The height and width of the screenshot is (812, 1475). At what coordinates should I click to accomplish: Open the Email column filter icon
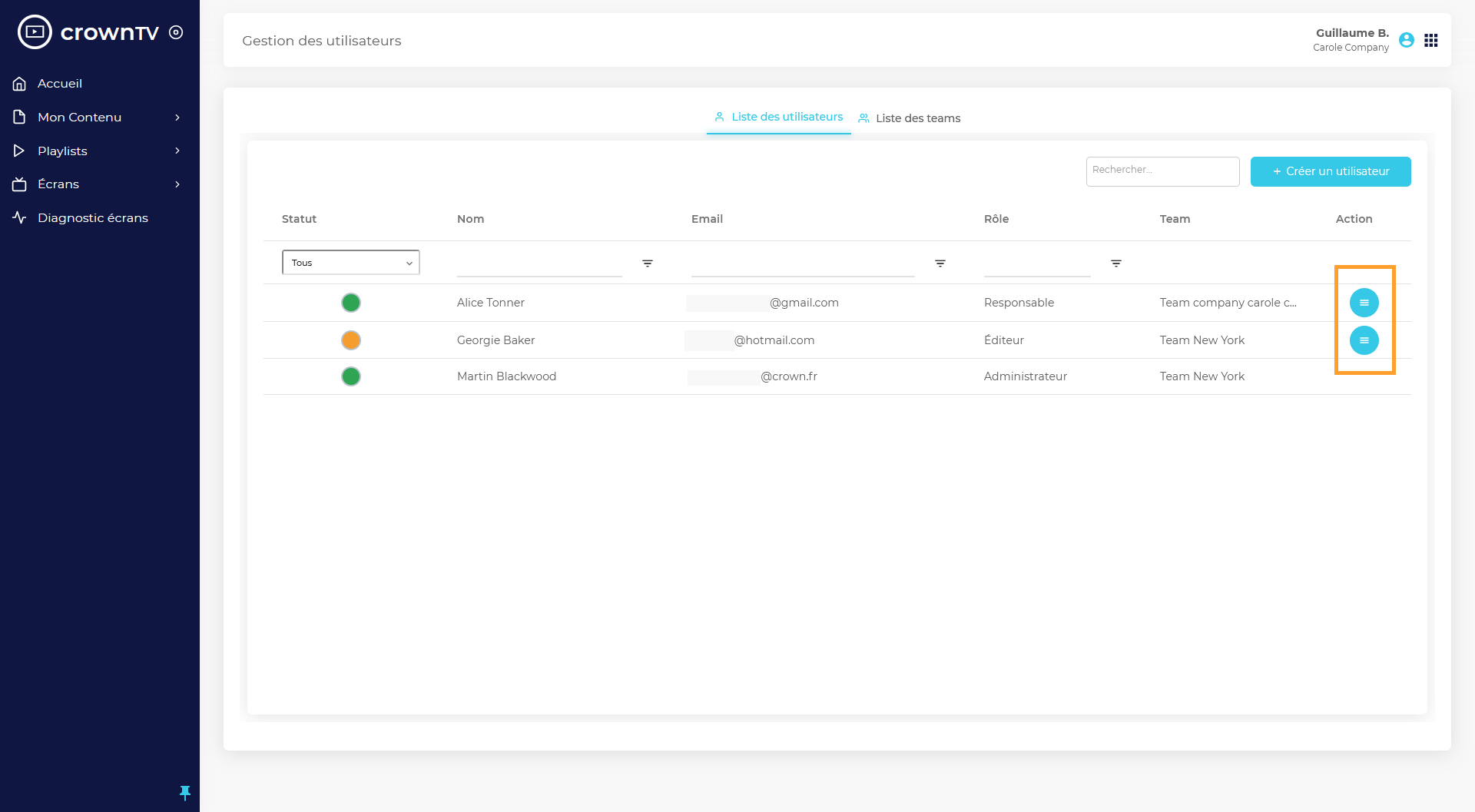[x=940, y=263]
